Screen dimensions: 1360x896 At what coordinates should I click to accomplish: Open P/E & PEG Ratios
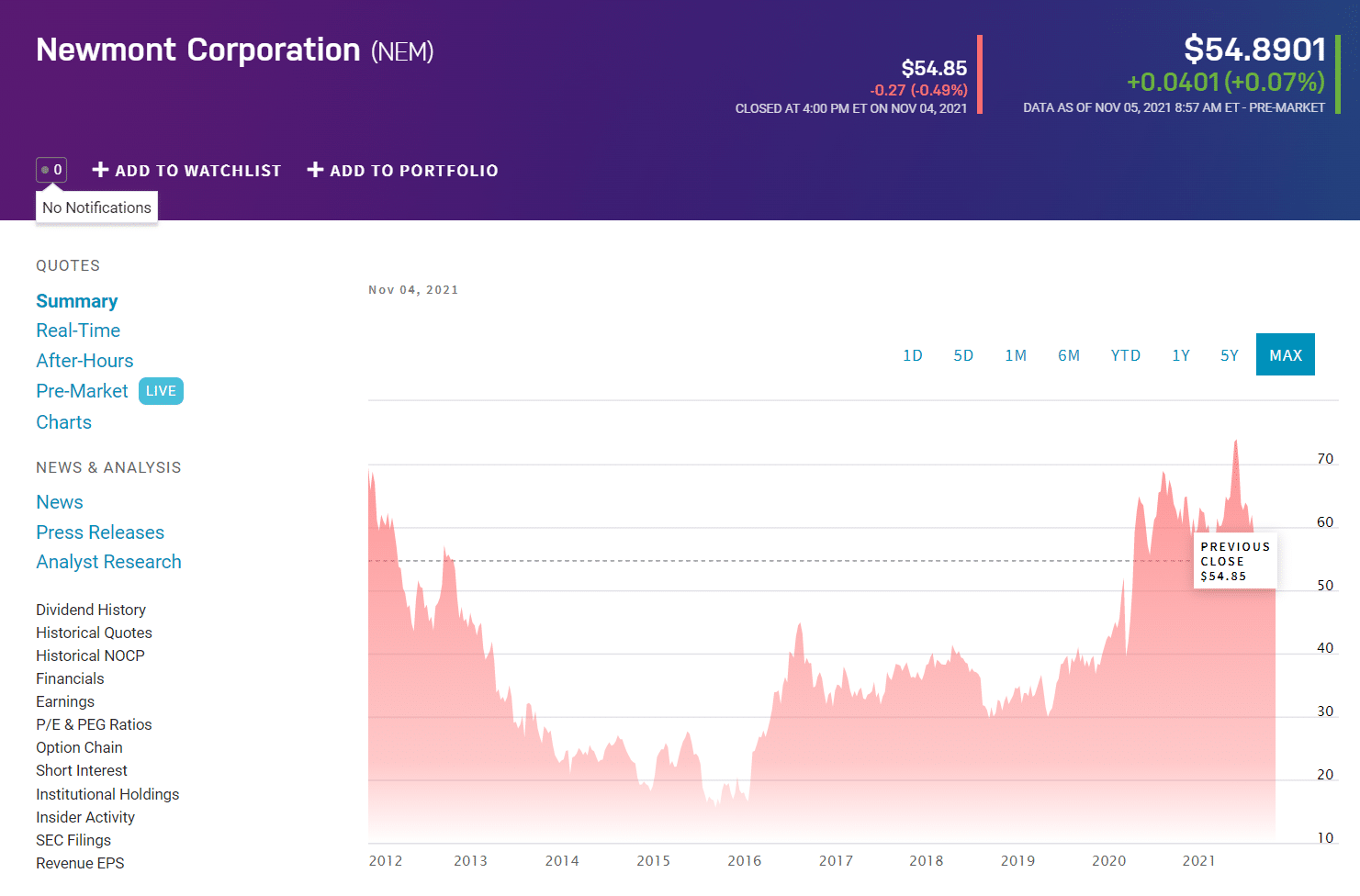click(x=94, y=724)
